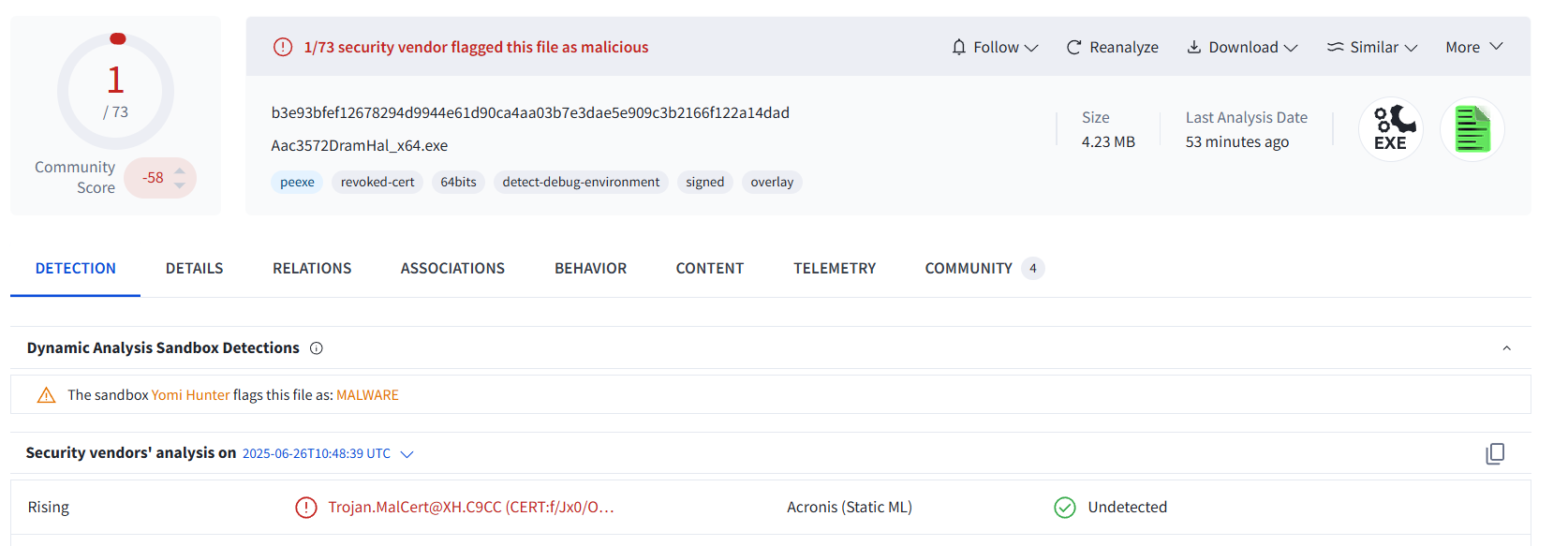The height and width of the screenshot is (546, 1568).
Task: Open the More options menu
Action: [x=1473, y=48]
